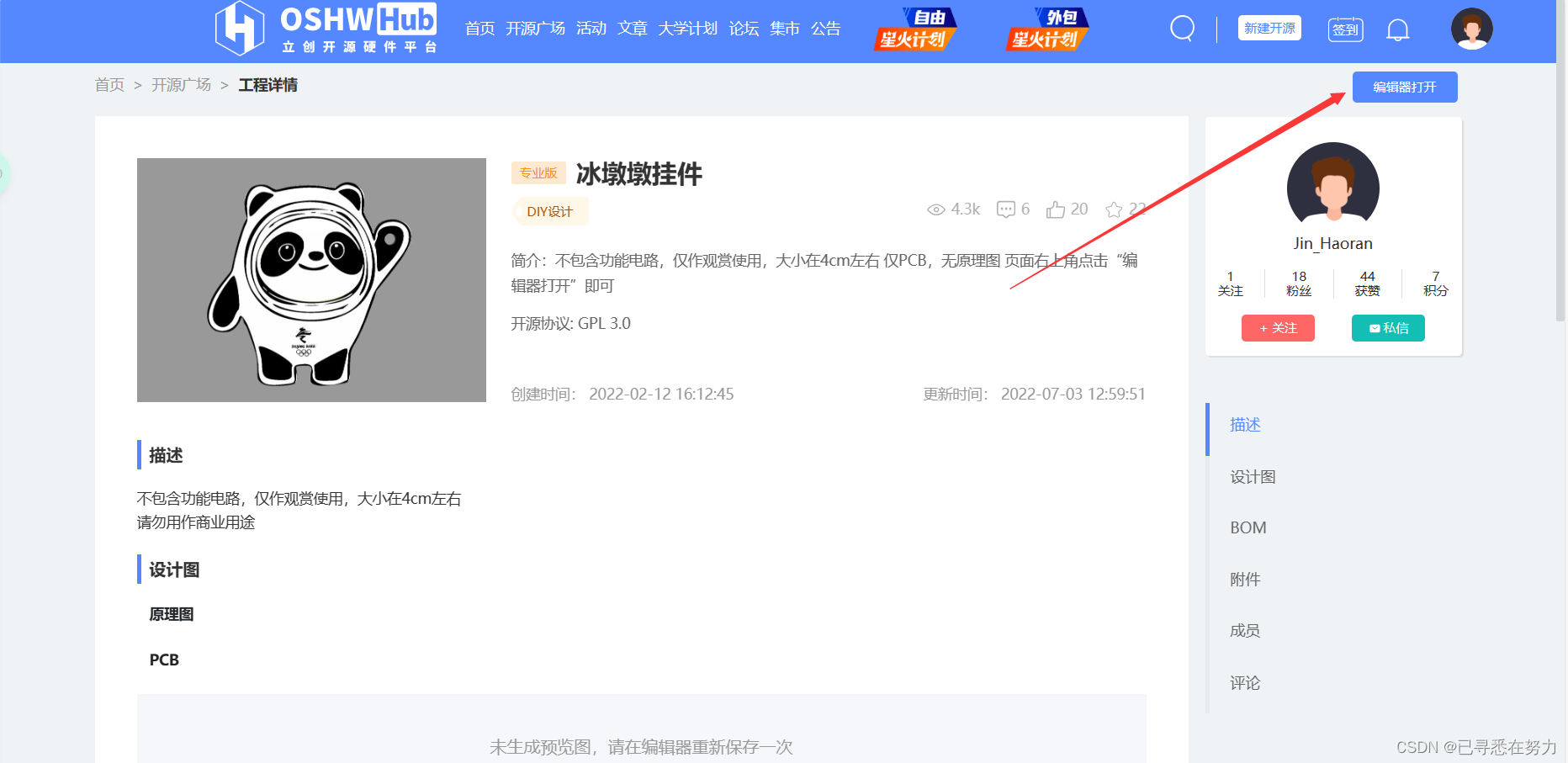Open 活动 menu item
The width and height of the screenshot is (1568, 763).
(591, 29)
